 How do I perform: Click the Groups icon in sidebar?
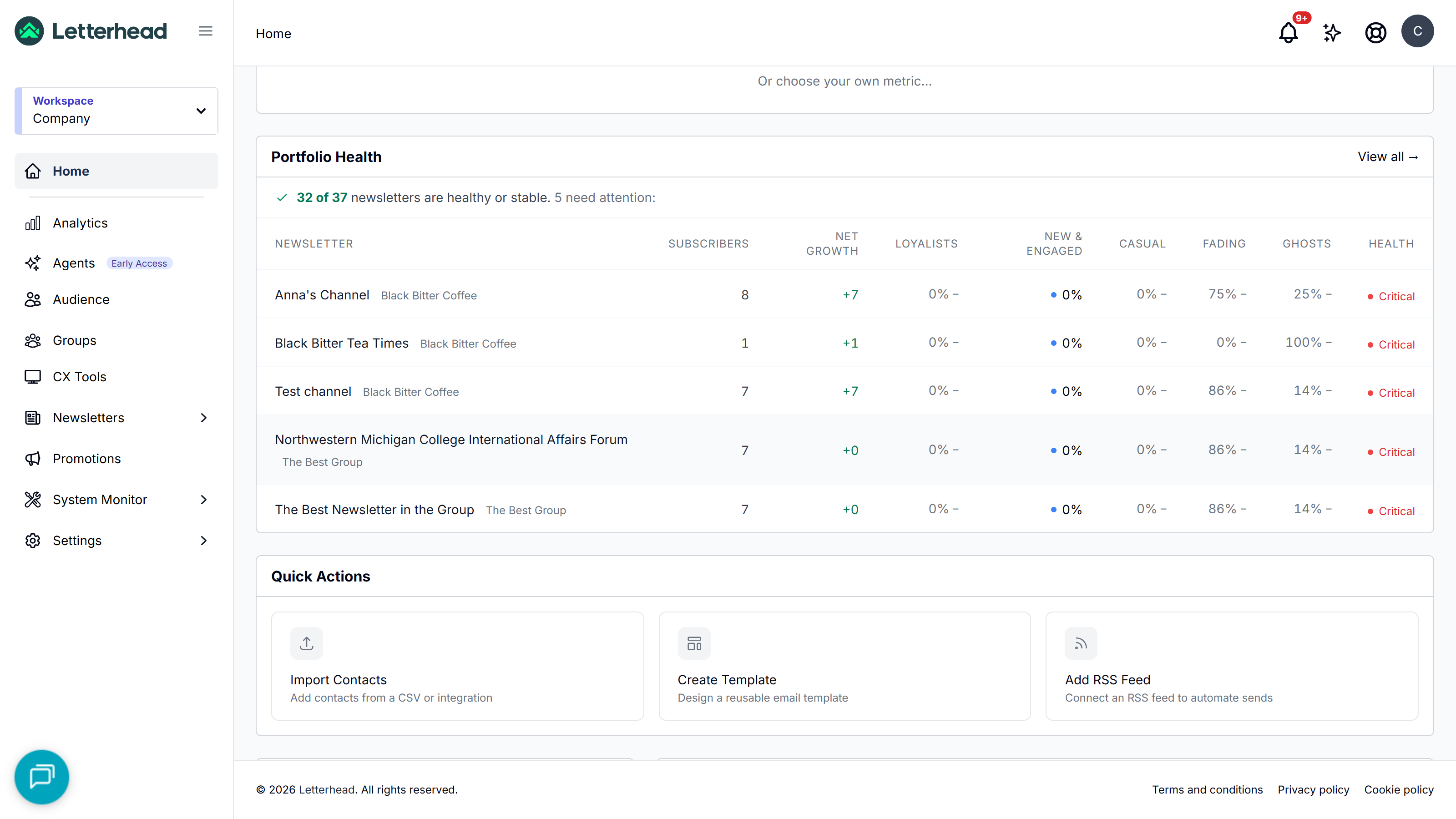(x=33, y=340)
